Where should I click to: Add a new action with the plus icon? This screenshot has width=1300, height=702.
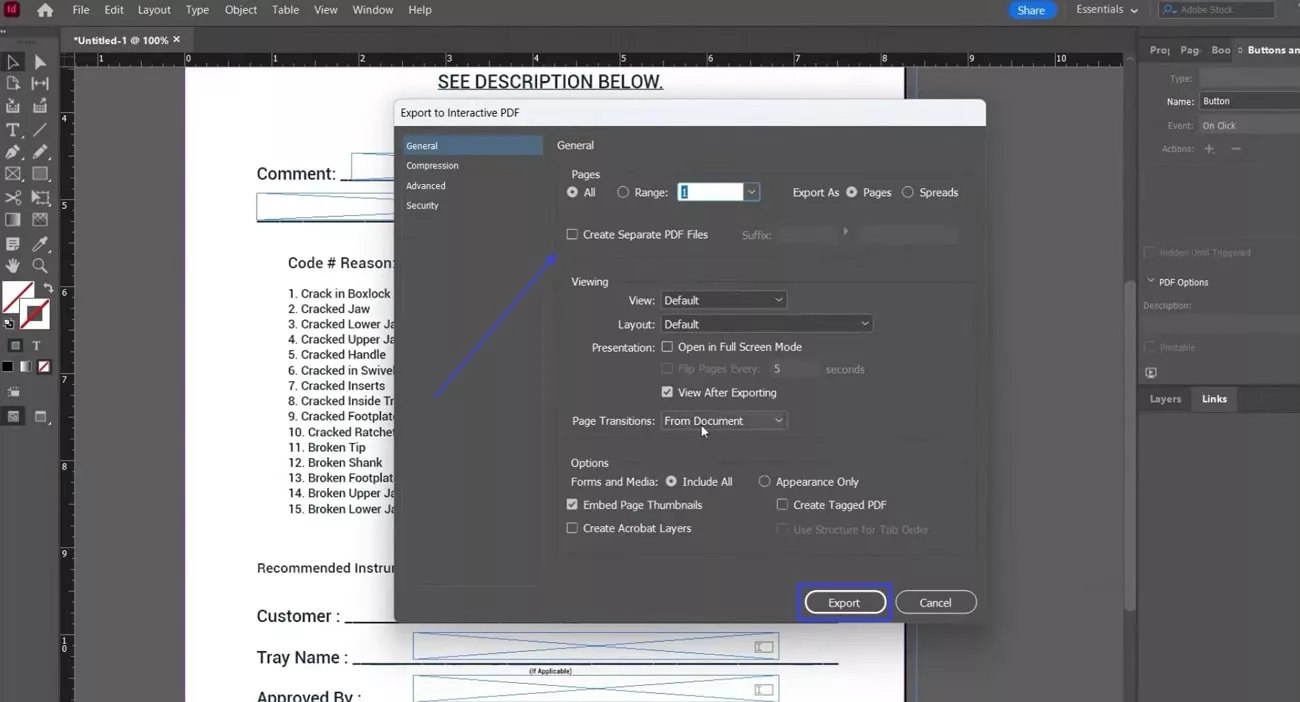(x=1208, y=148)
